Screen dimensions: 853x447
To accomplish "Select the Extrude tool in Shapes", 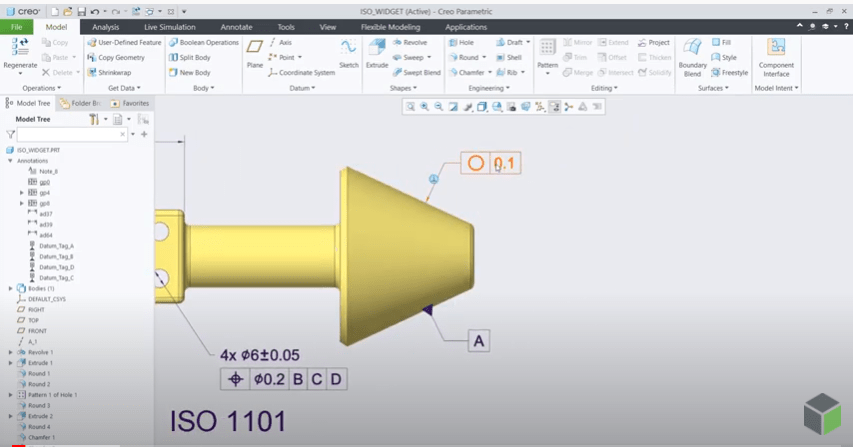I will 376,52.
